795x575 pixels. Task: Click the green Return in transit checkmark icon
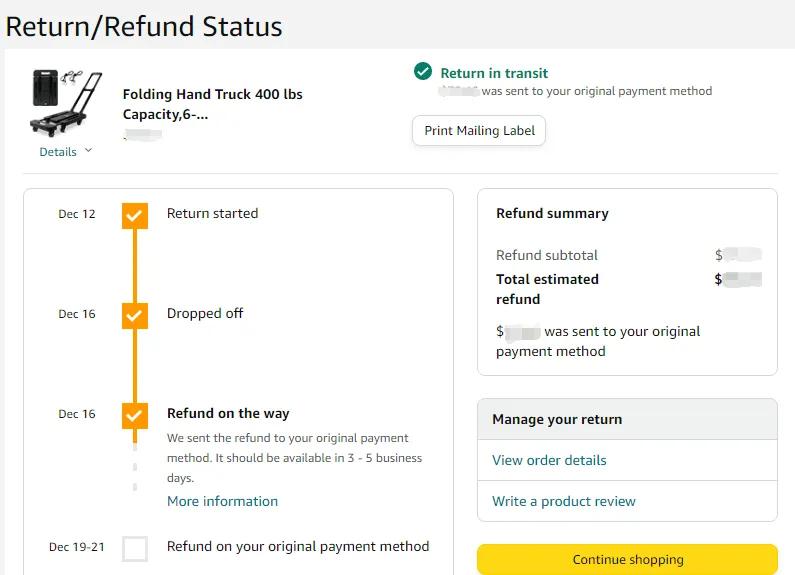tap(423, 72)
